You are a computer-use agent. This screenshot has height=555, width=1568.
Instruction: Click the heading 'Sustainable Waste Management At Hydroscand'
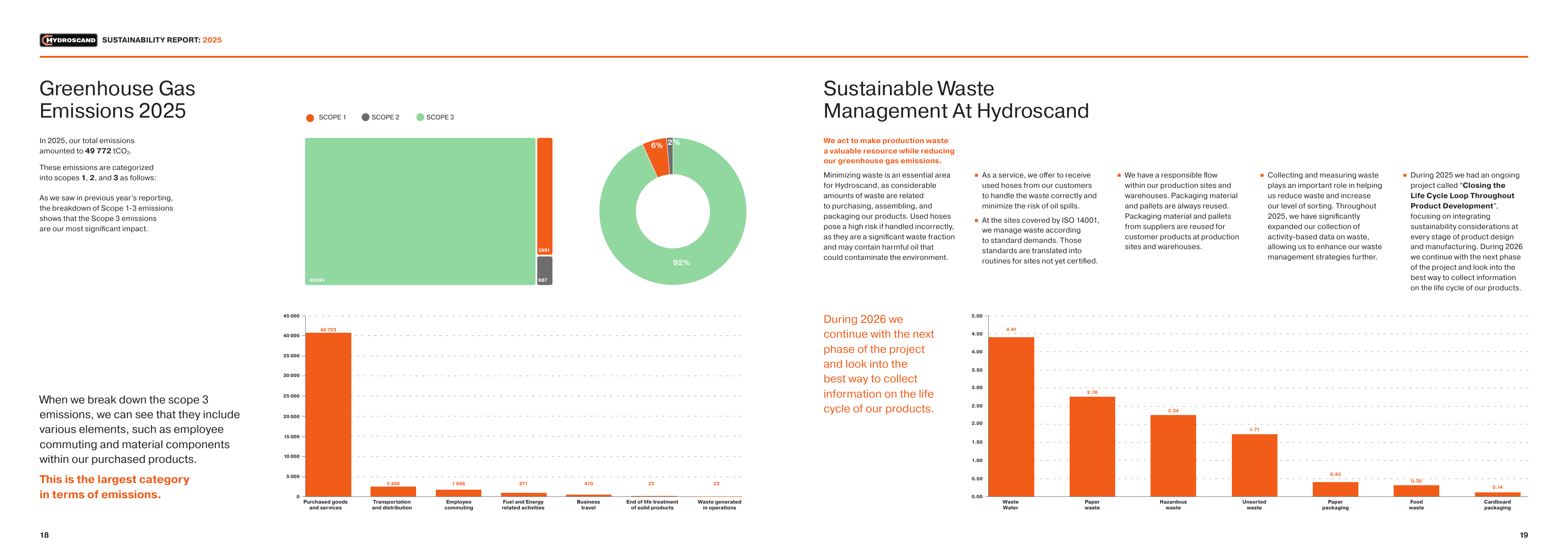click(956, 100)
